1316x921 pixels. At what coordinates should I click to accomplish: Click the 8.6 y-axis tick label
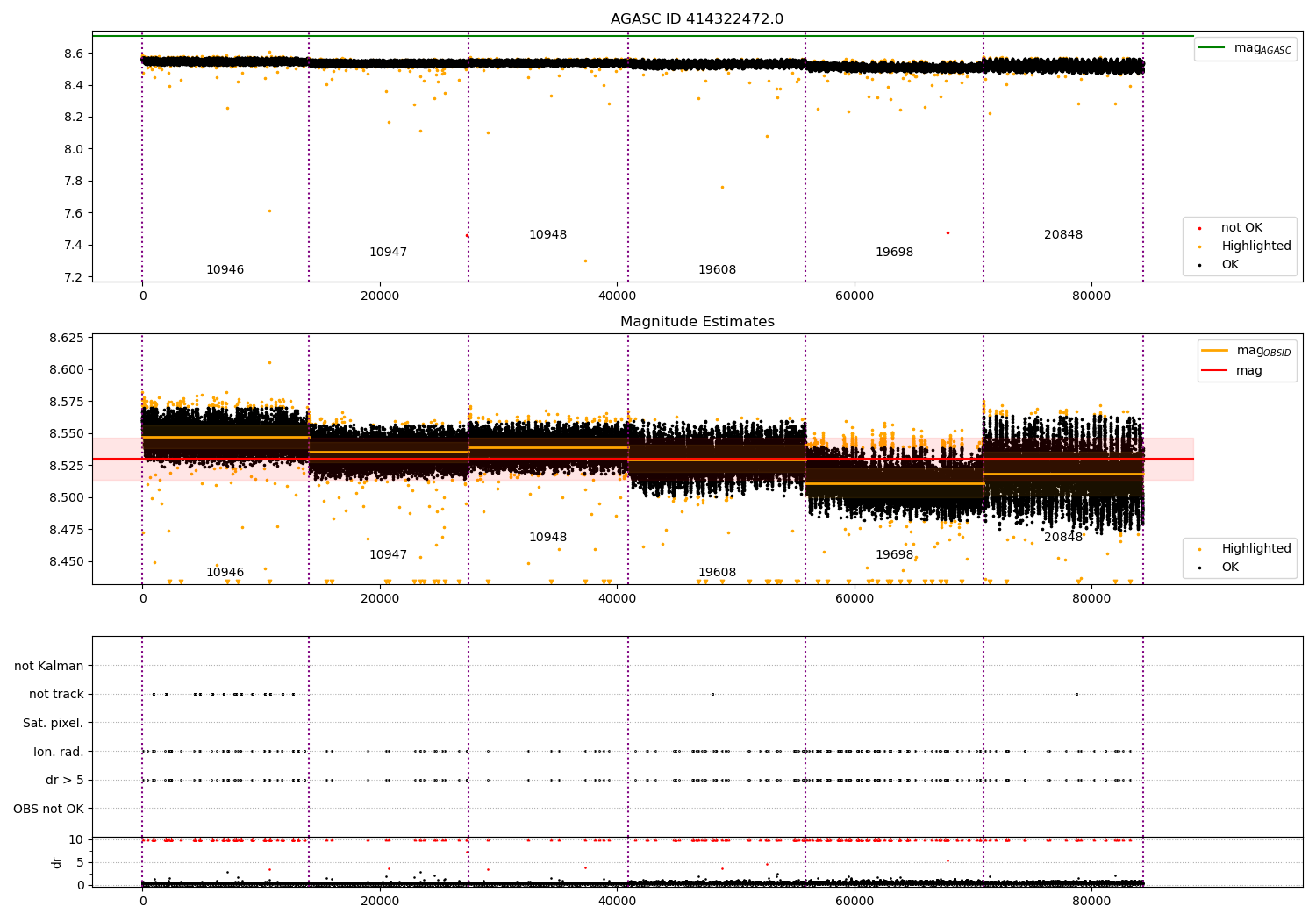pyautogui.click(x=74, y=54)
